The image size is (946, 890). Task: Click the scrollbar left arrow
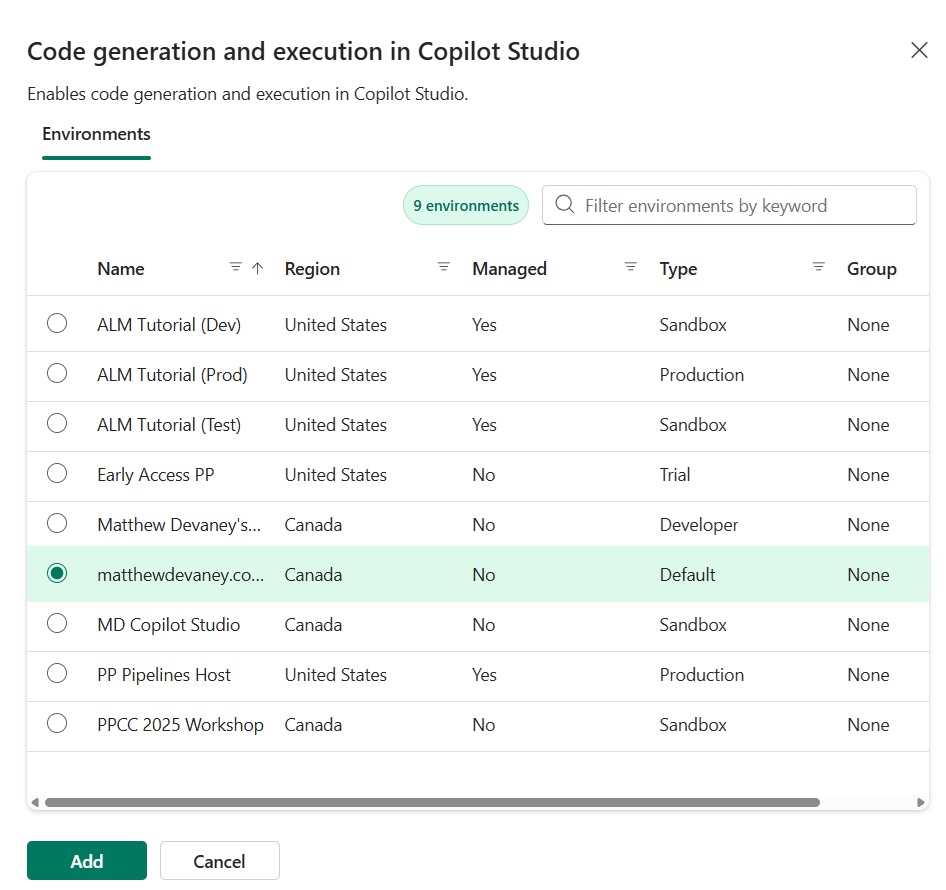point(35,802)
